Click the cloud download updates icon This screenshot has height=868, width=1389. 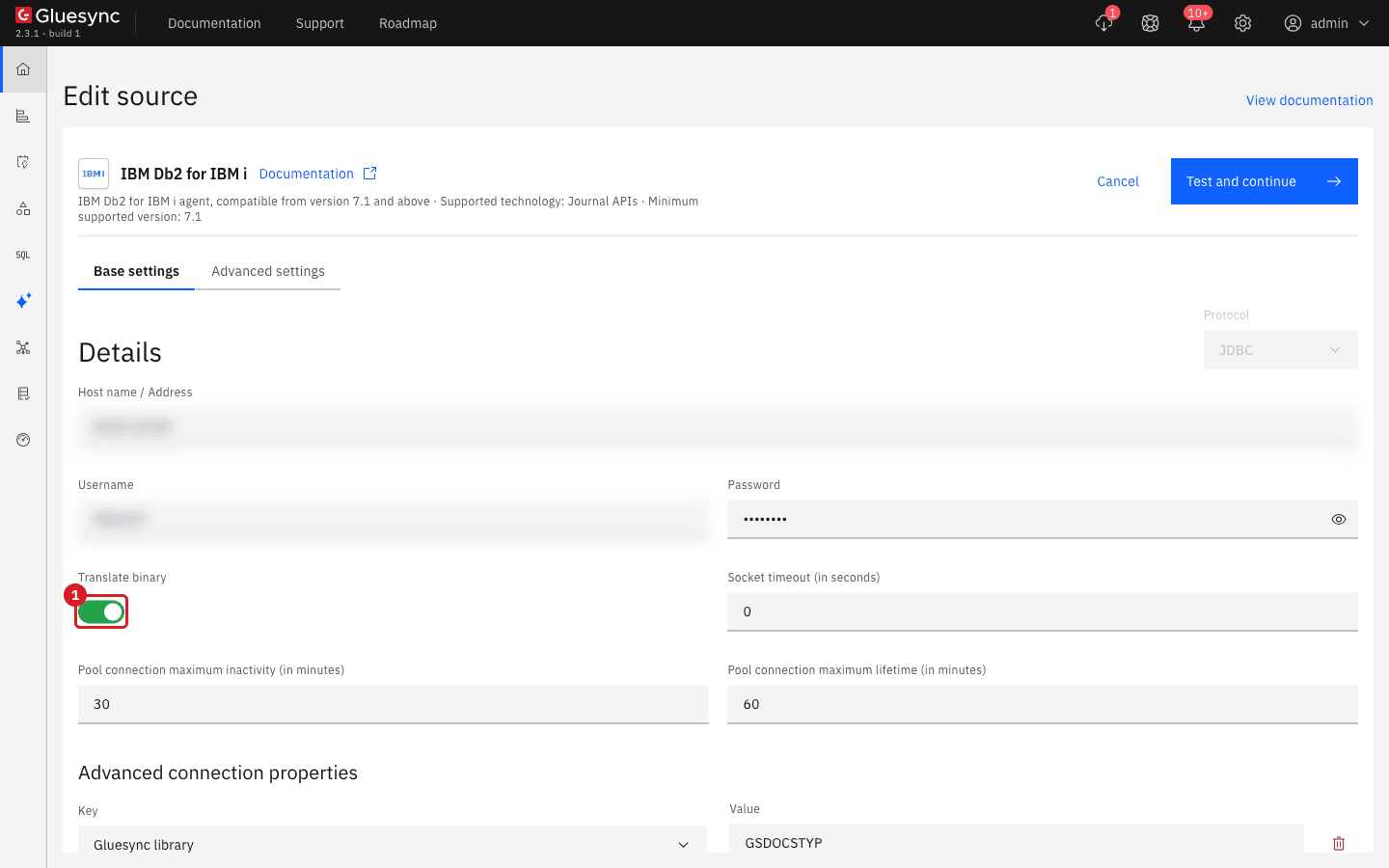click(1104, 23)
